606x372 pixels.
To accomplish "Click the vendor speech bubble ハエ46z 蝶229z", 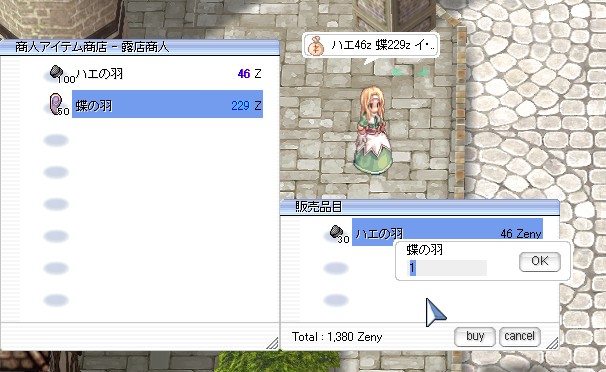I will click(x=371, y=46).
